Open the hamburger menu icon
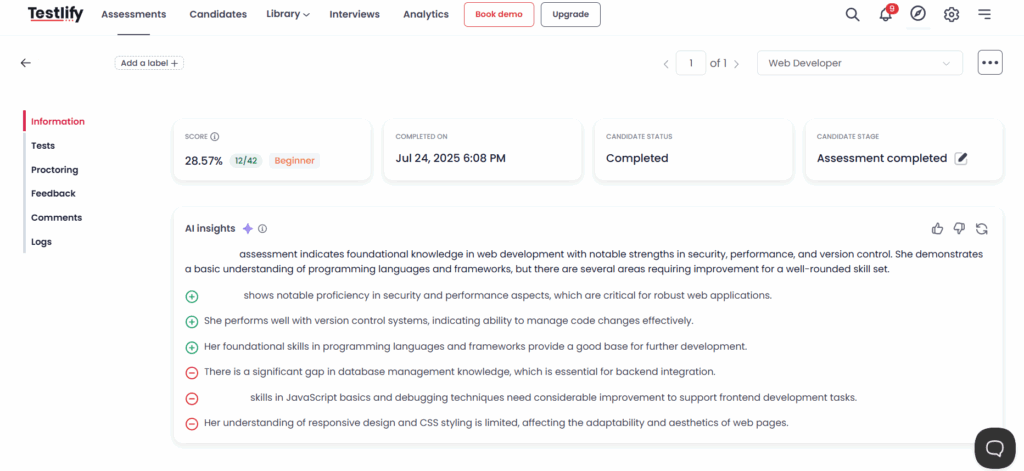 (984, 14)
